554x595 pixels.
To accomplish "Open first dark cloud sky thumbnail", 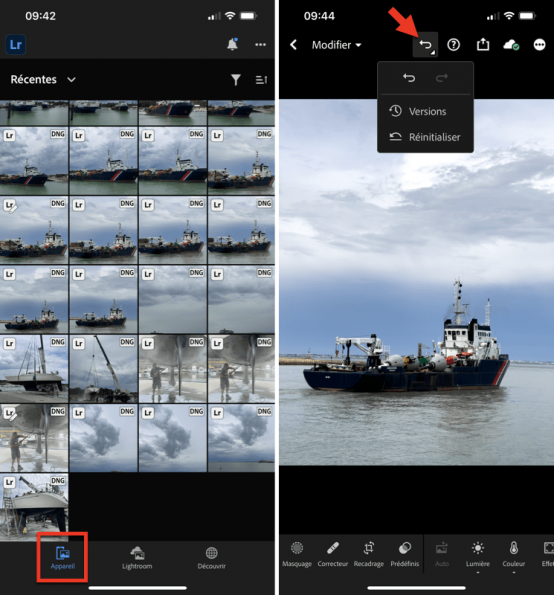I will click(104, 438).
